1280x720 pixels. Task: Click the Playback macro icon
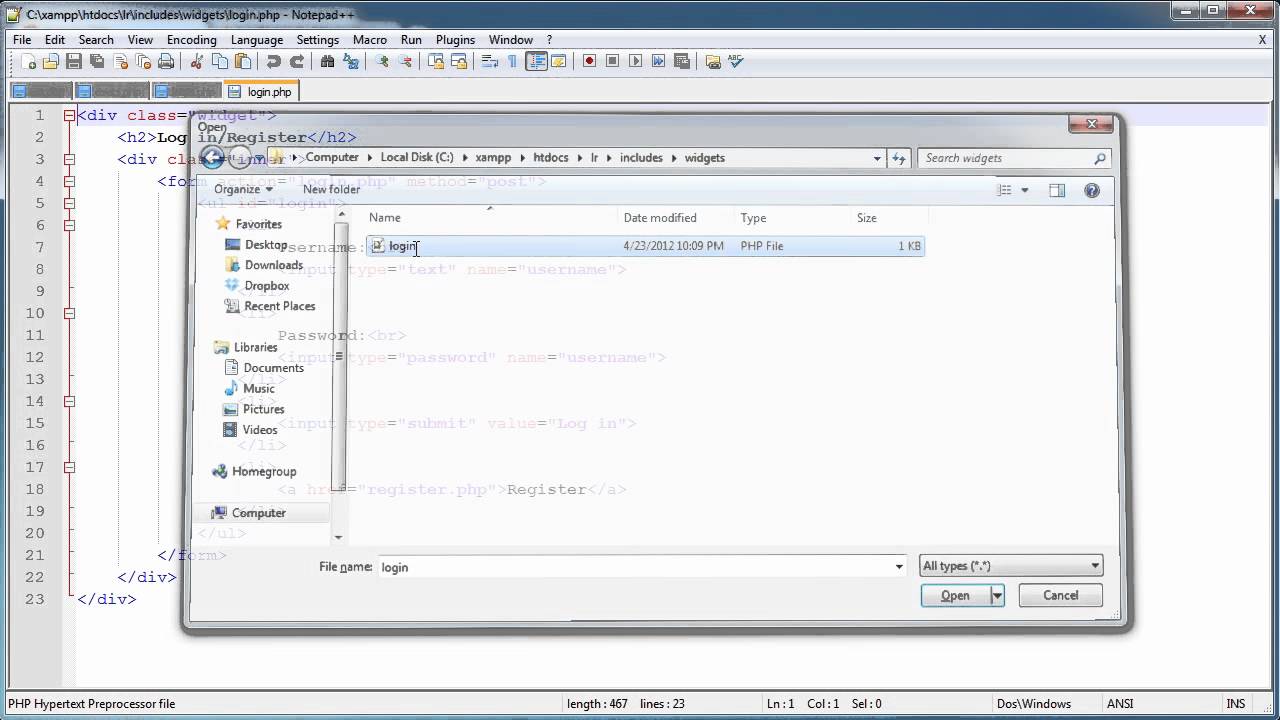coord(635,61)
